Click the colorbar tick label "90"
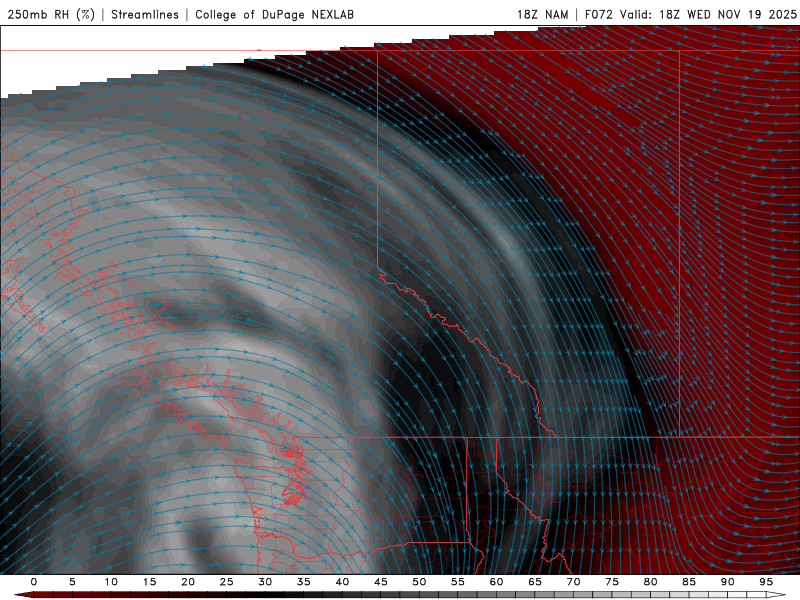 (x=727, y=582)
